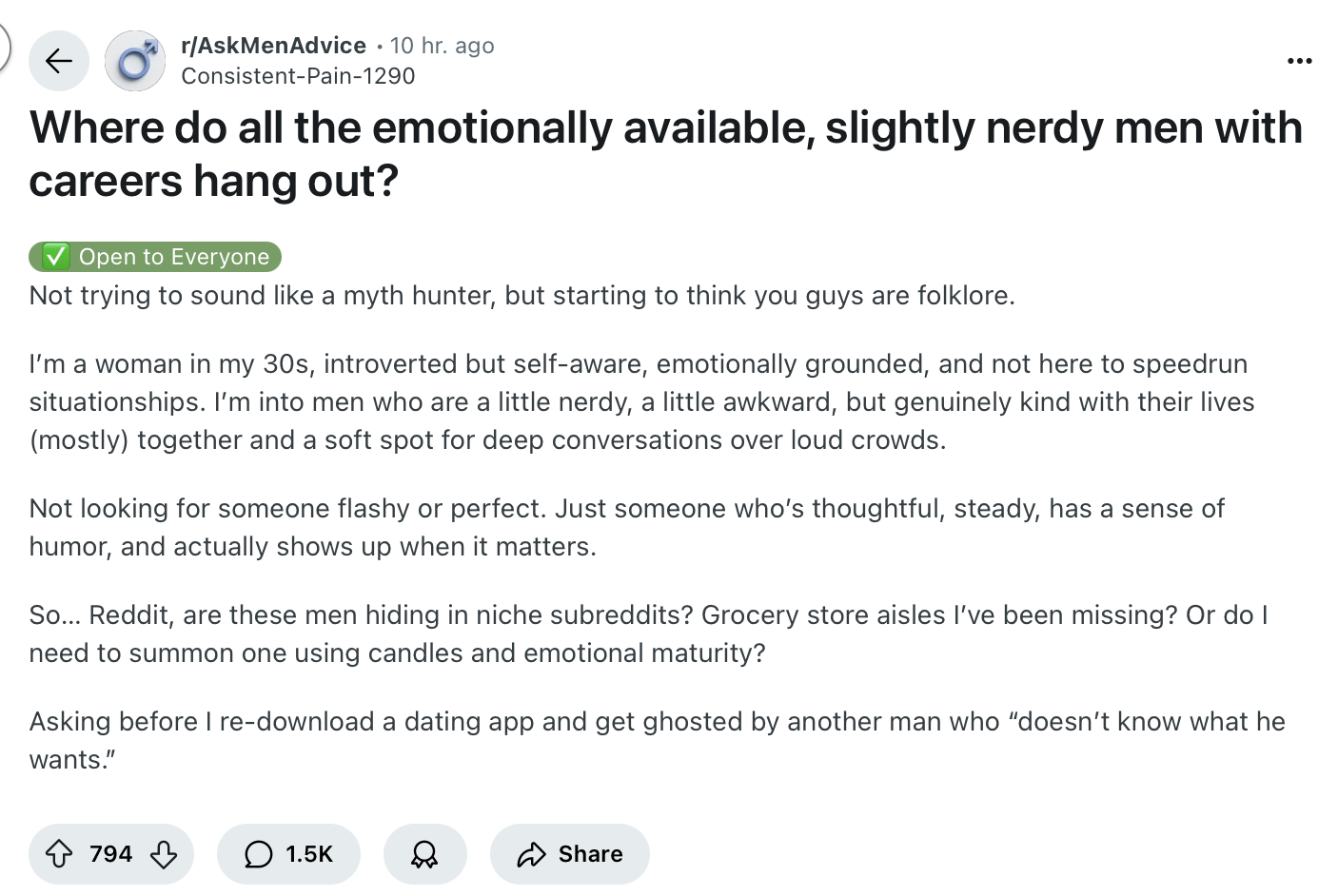Go back using the left arrow button
1338x896 pixels.
[x=59, y=61]
